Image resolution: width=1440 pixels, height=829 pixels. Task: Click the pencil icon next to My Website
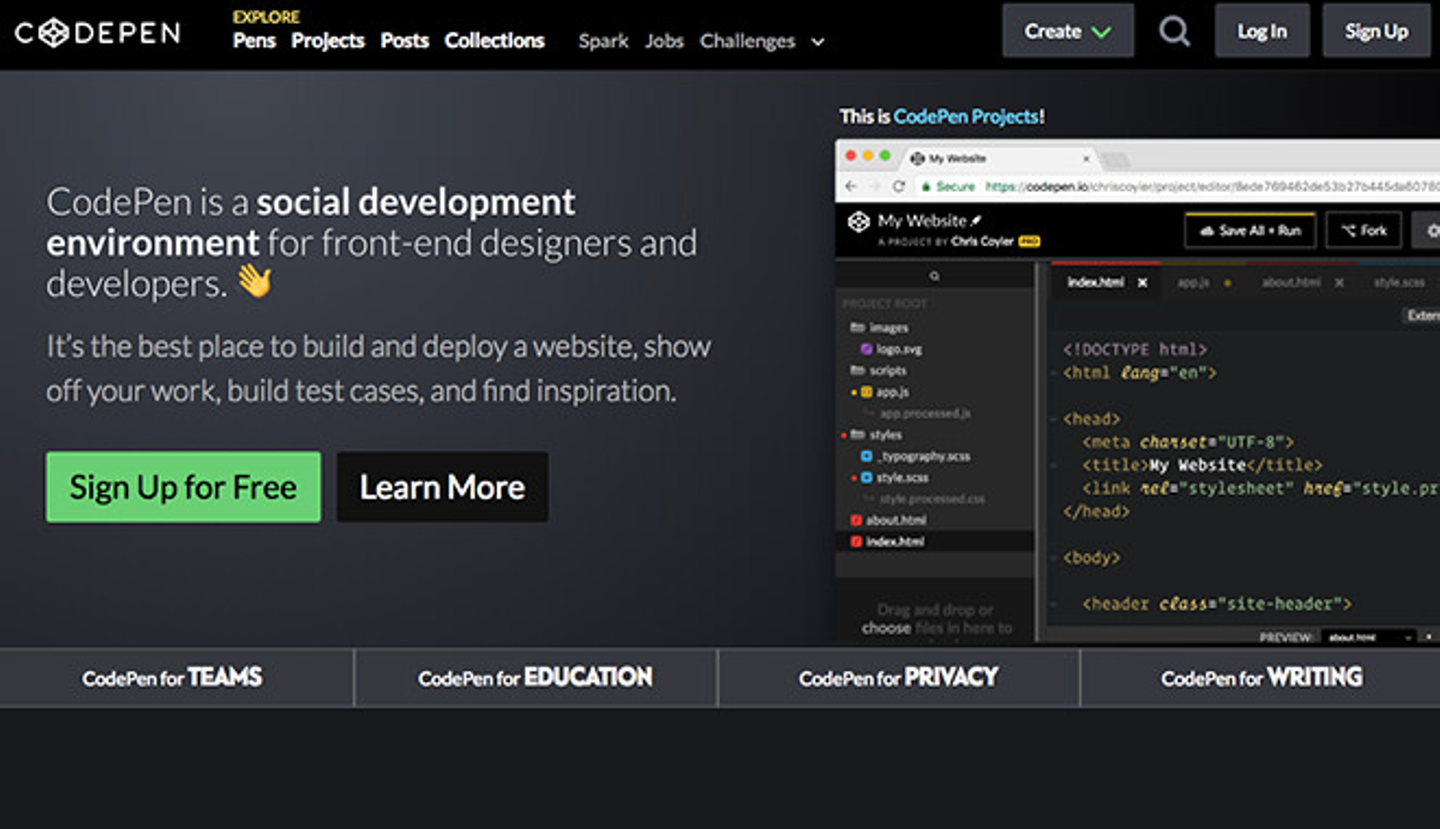coord(977,220)
